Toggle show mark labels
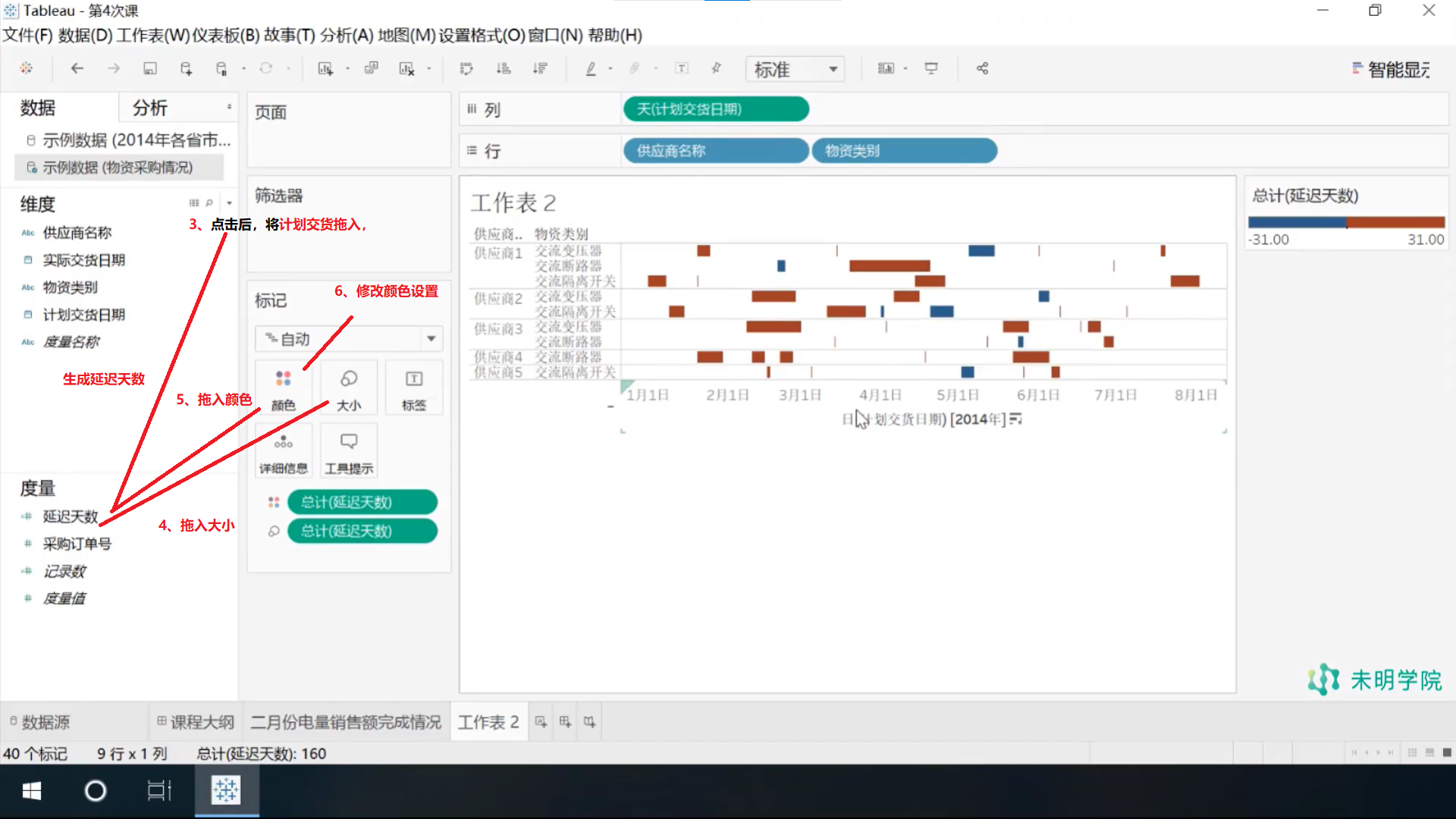 tap(682, 68)
